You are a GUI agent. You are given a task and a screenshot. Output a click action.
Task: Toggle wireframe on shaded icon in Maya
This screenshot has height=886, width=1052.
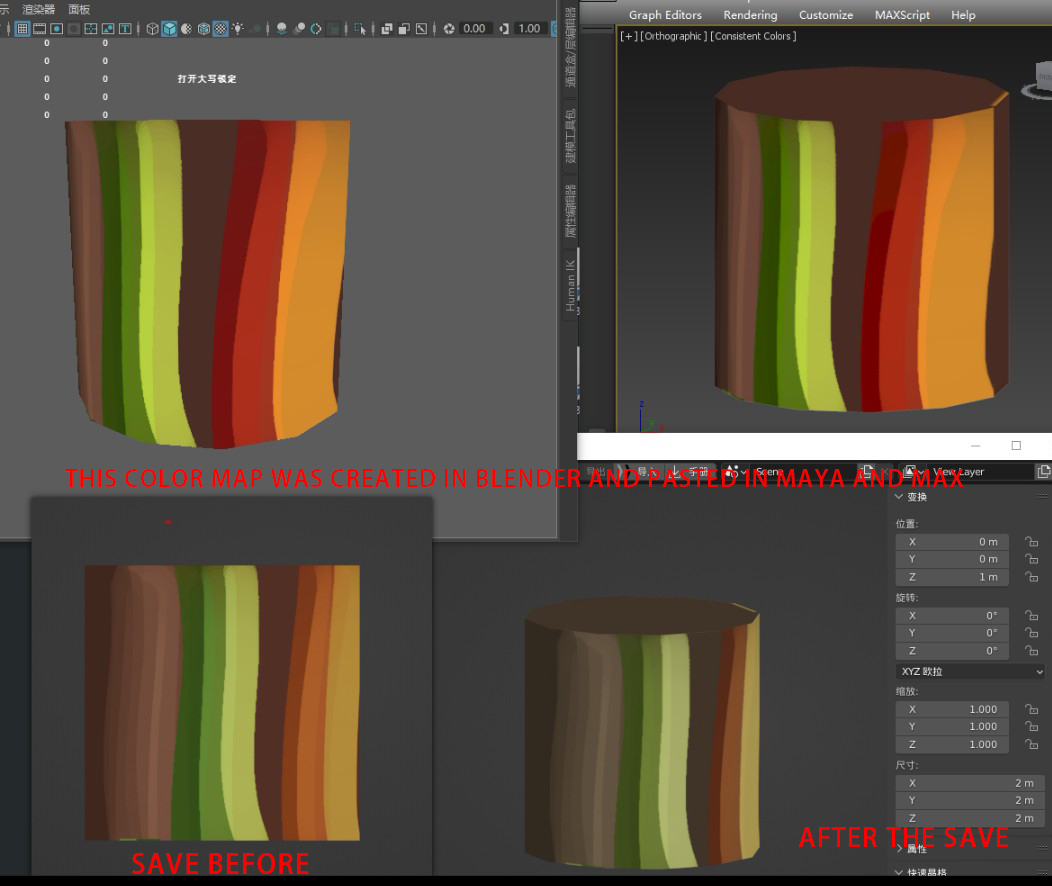click(203, 29)
